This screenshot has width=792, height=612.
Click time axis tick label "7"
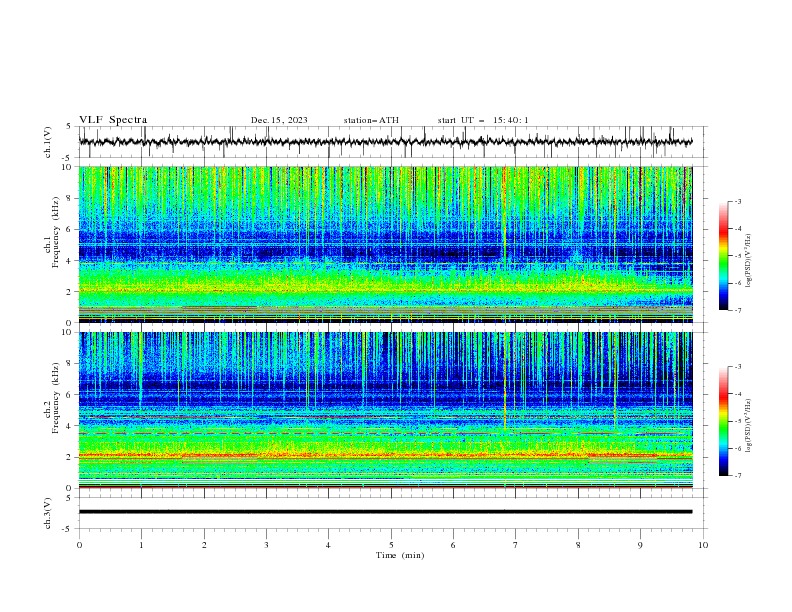516,545
